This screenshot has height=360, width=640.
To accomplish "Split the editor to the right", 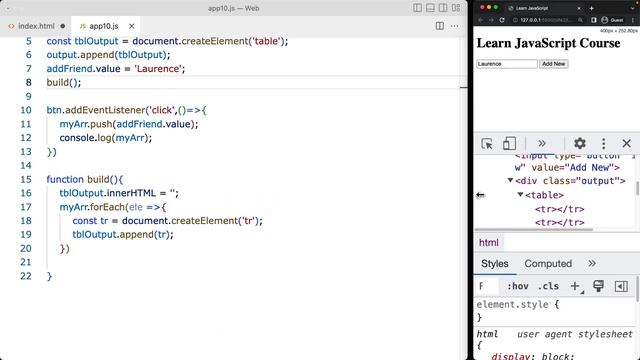I will coord(440,26).
